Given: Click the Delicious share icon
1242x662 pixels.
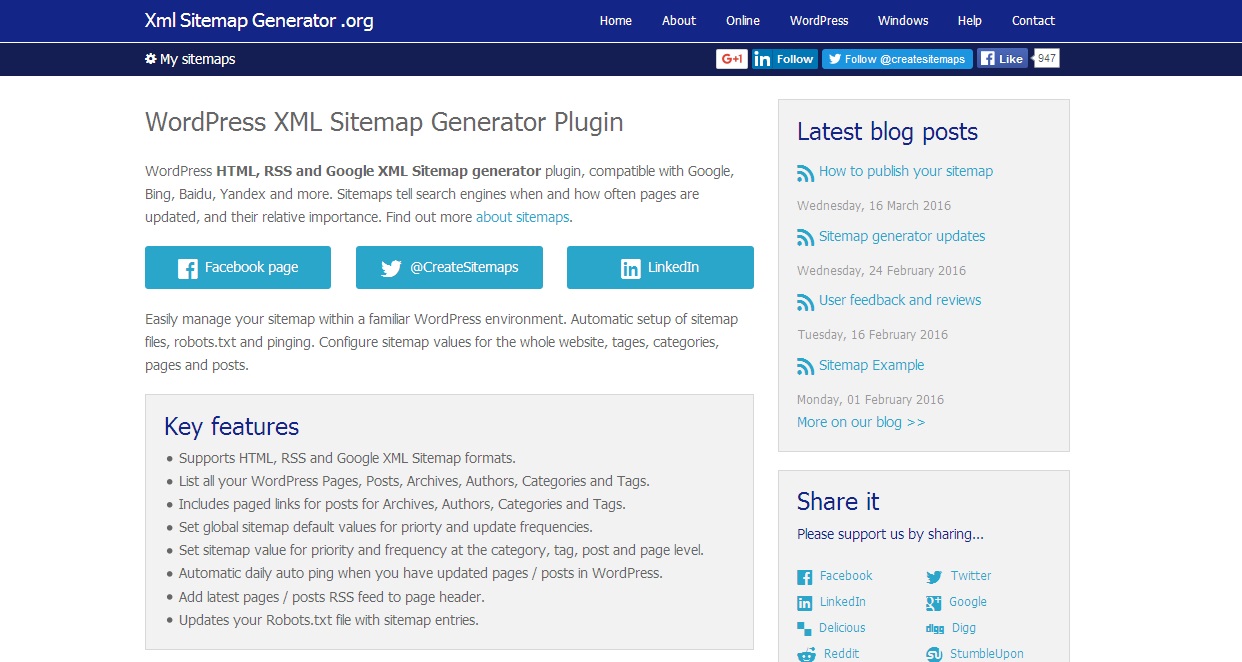Looking at the screenshot, I should pos(803,628).
